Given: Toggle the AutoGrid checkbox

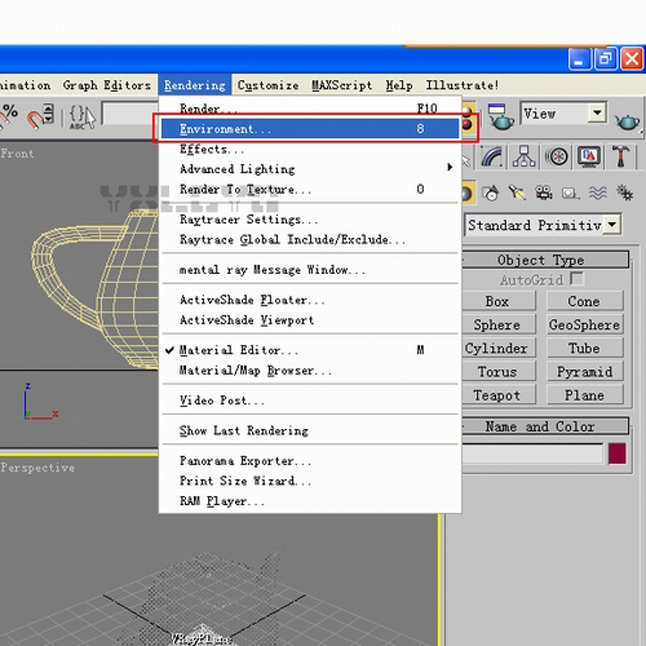Looking at the screenshot, I should pos(577,279).
